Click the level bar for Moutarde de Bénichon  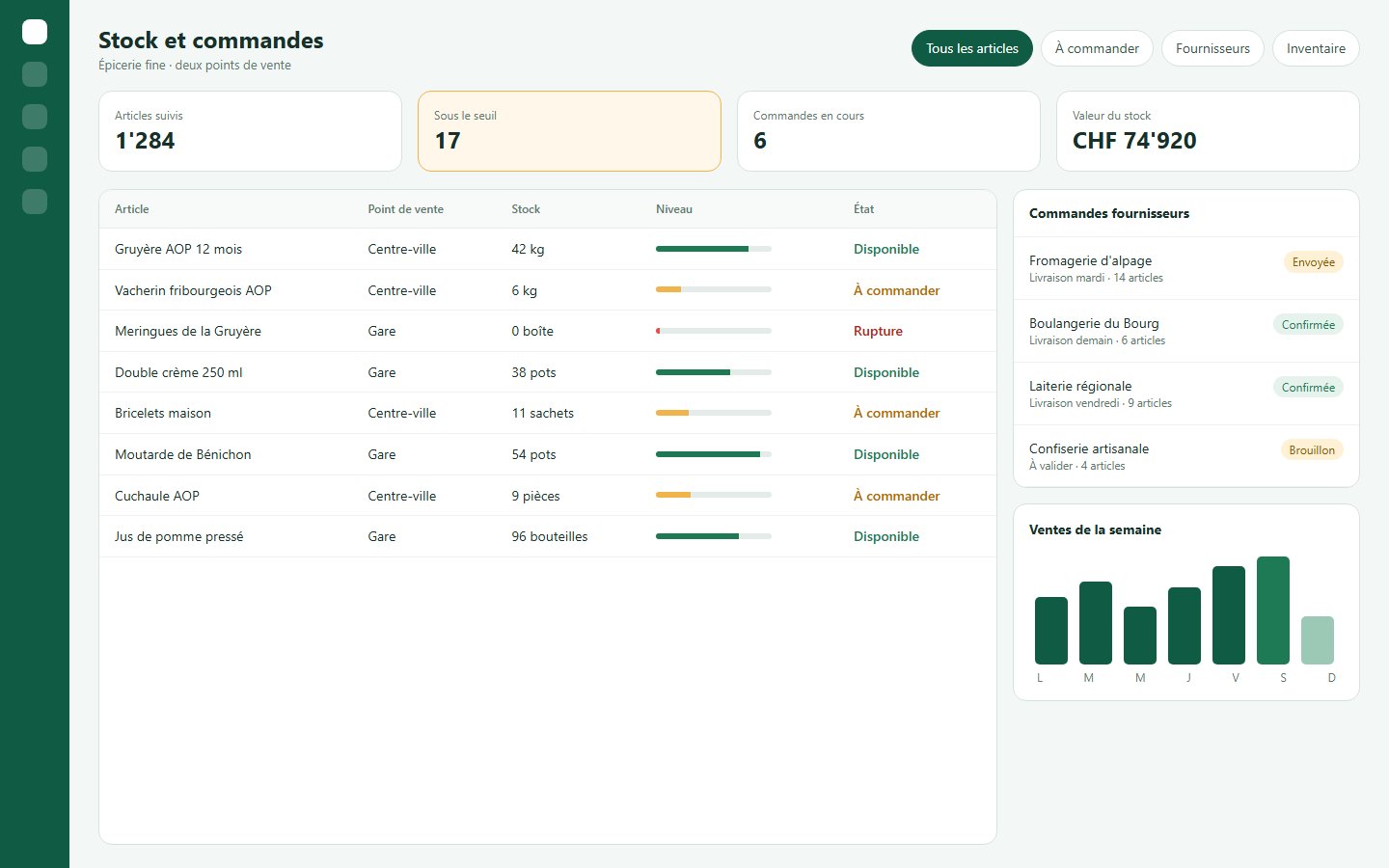pyautogui.click(x=714, y=454)
